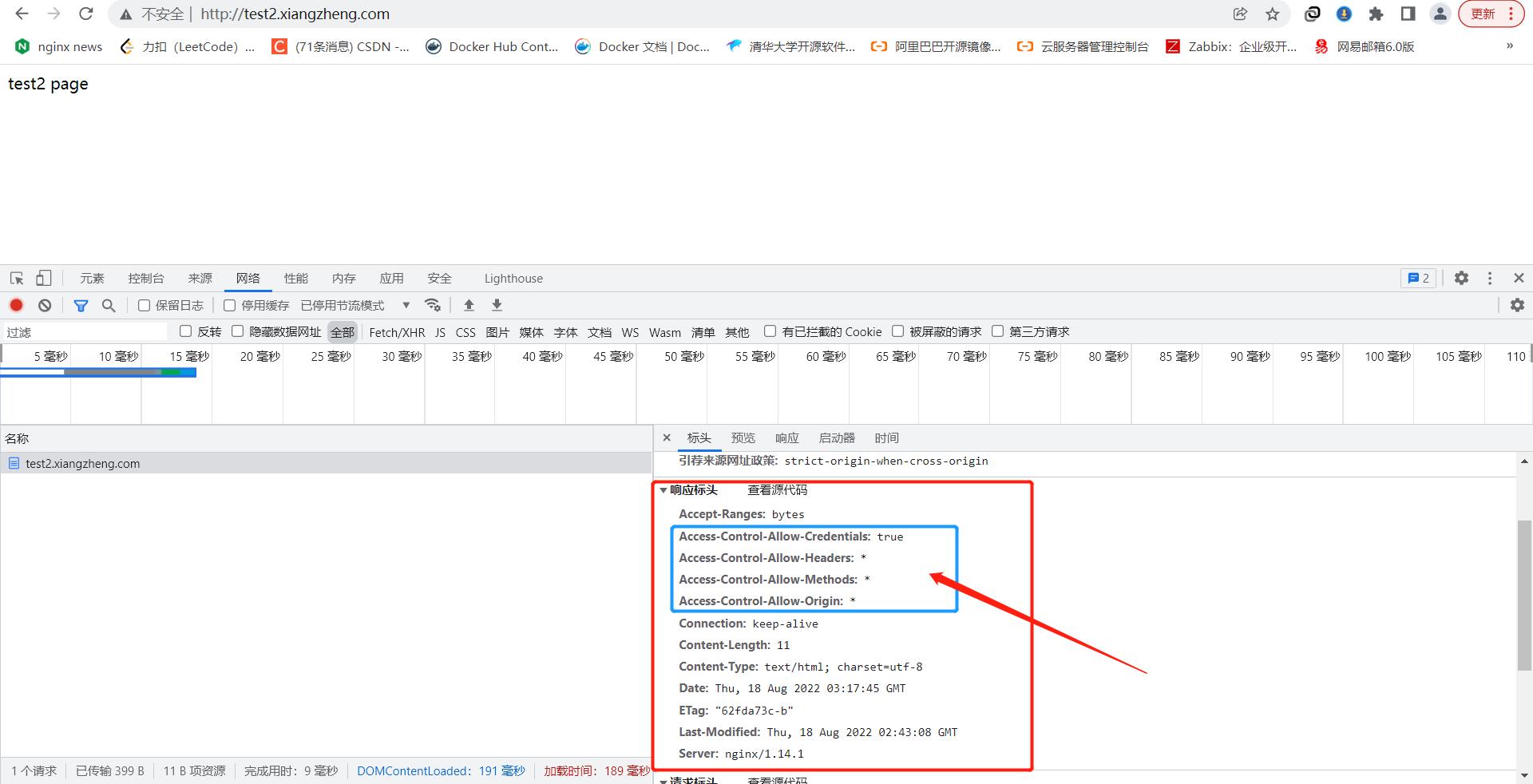Toggle the device toolbar emulation icon
The image size is (1533, 784).
coord(43,278)
